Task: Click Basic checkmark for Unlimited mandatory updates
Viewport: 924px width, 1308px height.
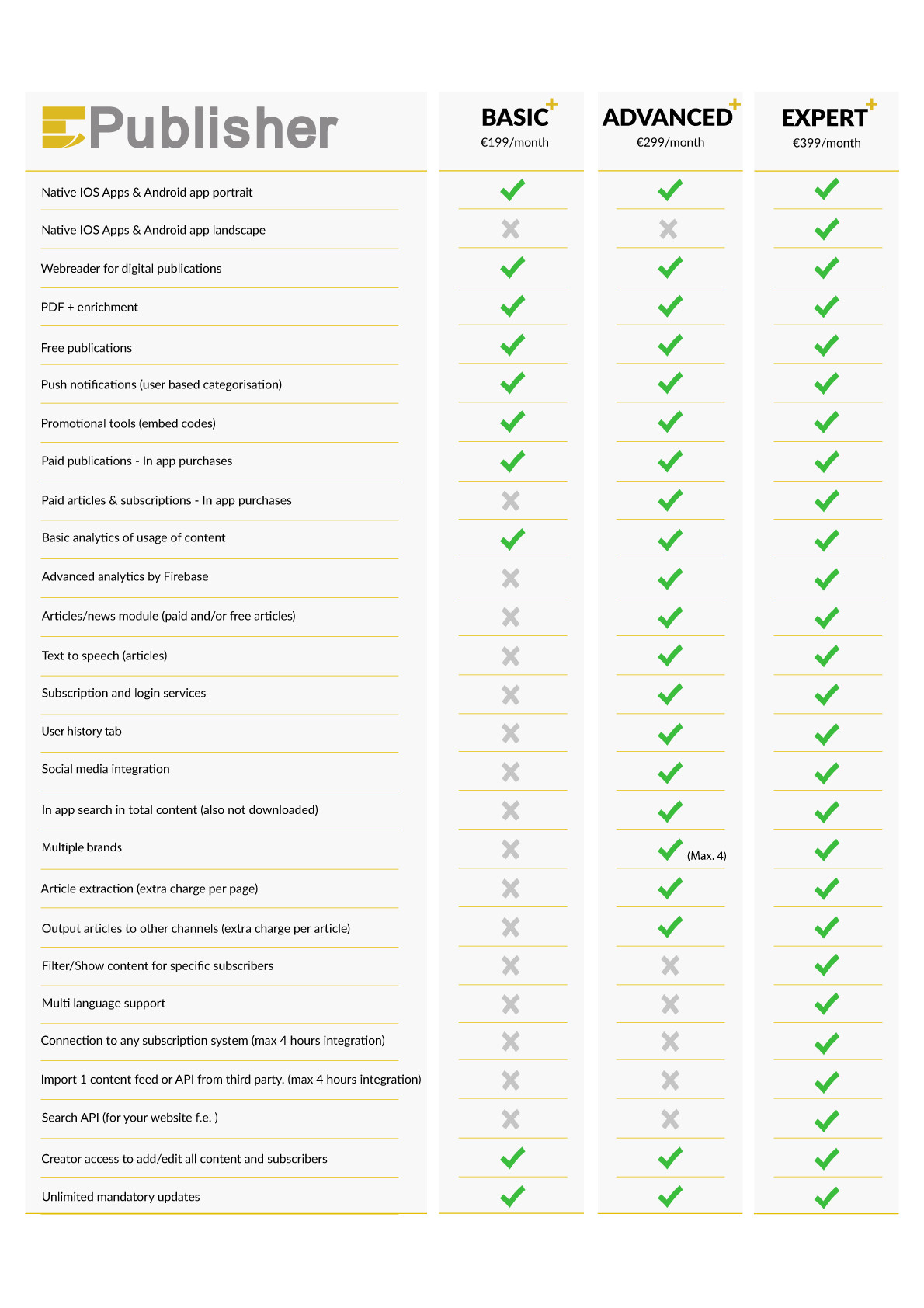Action: (512, 1196)
